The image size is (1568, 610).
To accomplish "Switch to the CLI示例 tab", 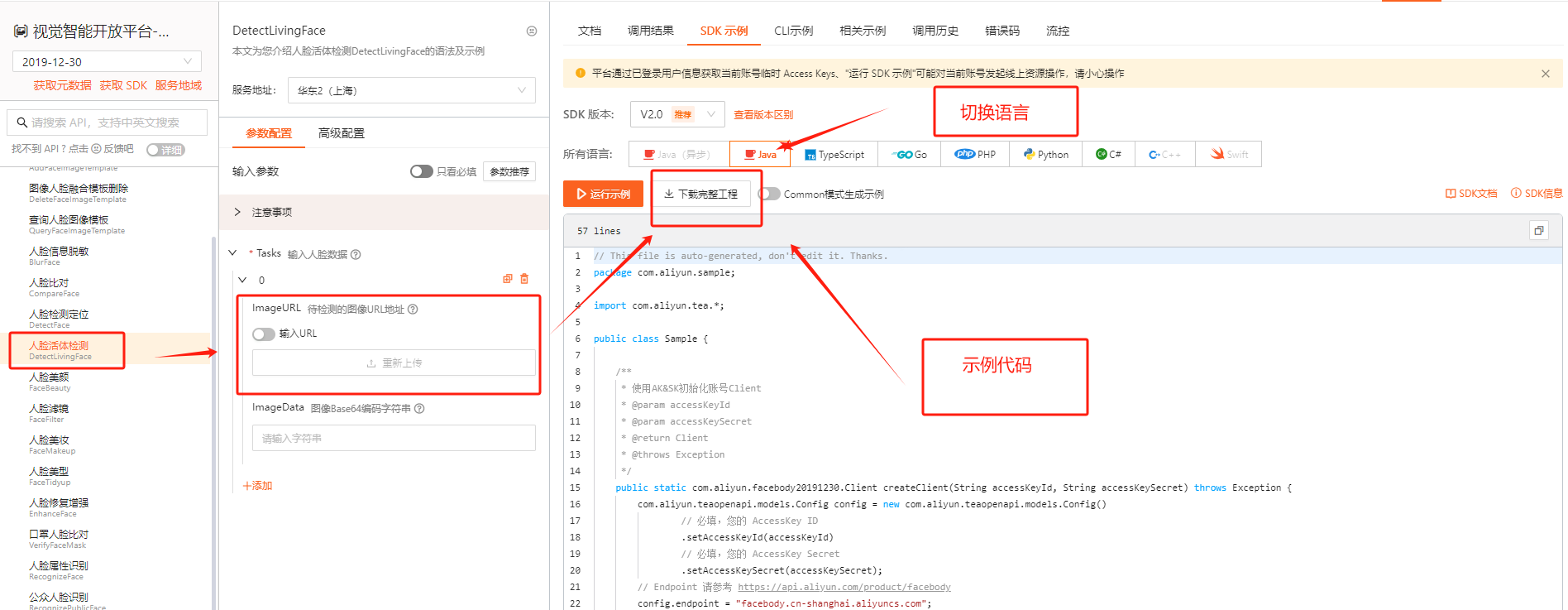I will coord(793,31).
